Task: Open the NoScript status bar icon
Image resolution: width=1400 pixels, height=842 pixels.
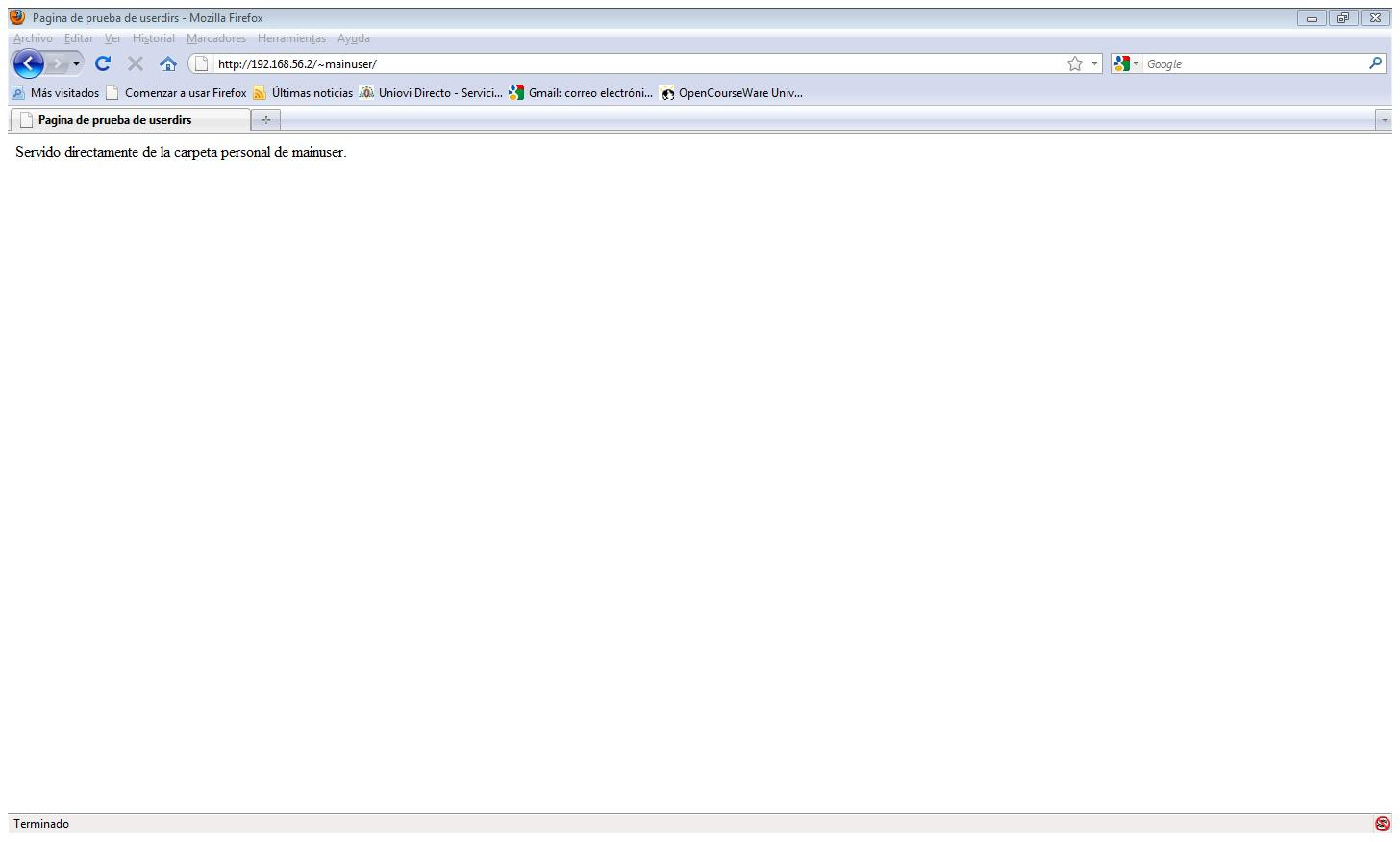Action: click(1382, 824)
